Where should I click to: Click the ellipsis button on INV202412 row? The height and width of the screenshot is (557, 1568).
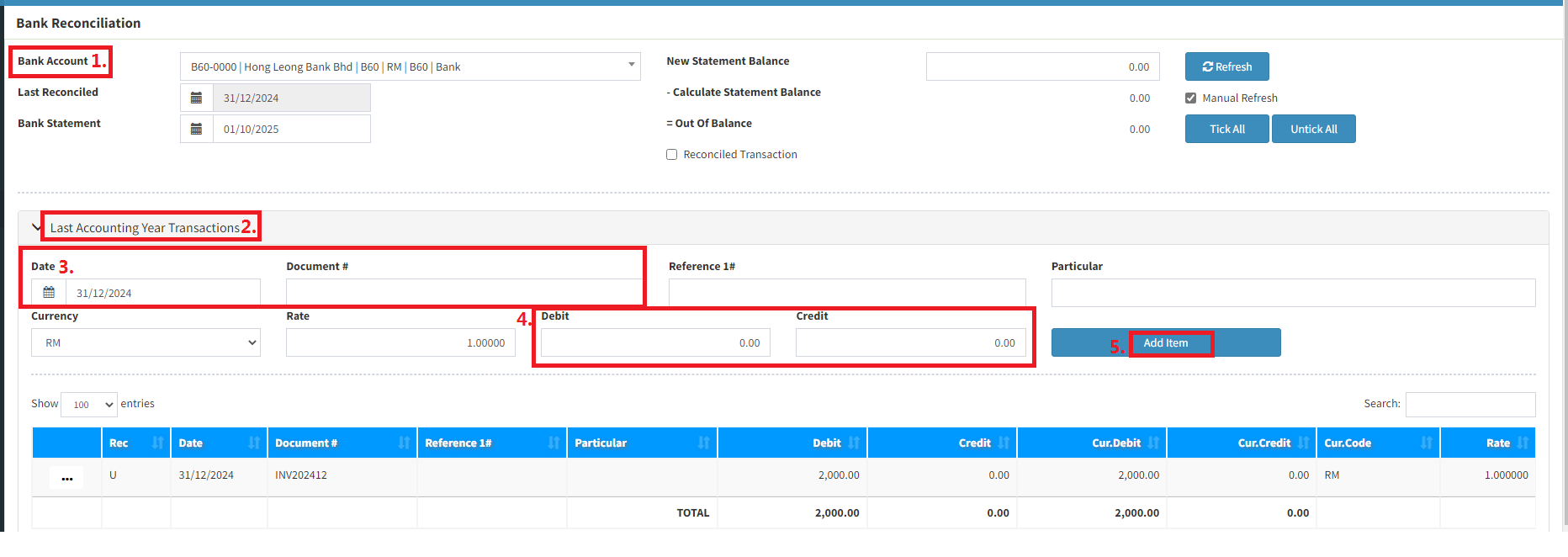coord(66,478)
